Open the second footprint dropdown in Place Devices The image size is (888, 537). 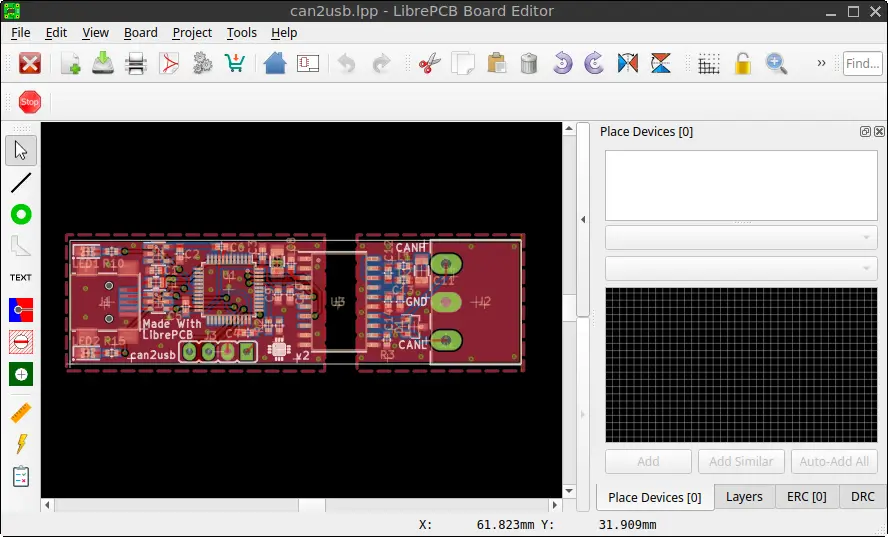click(x=741, y=268)
